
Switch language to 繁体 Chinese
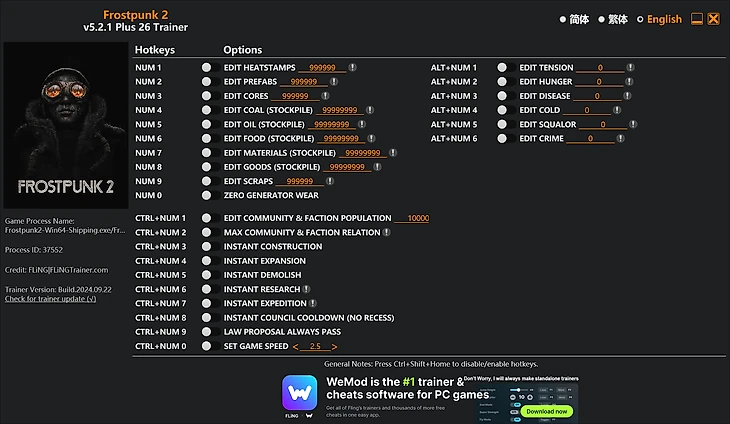pyautogui.click(x=613, y=20)
